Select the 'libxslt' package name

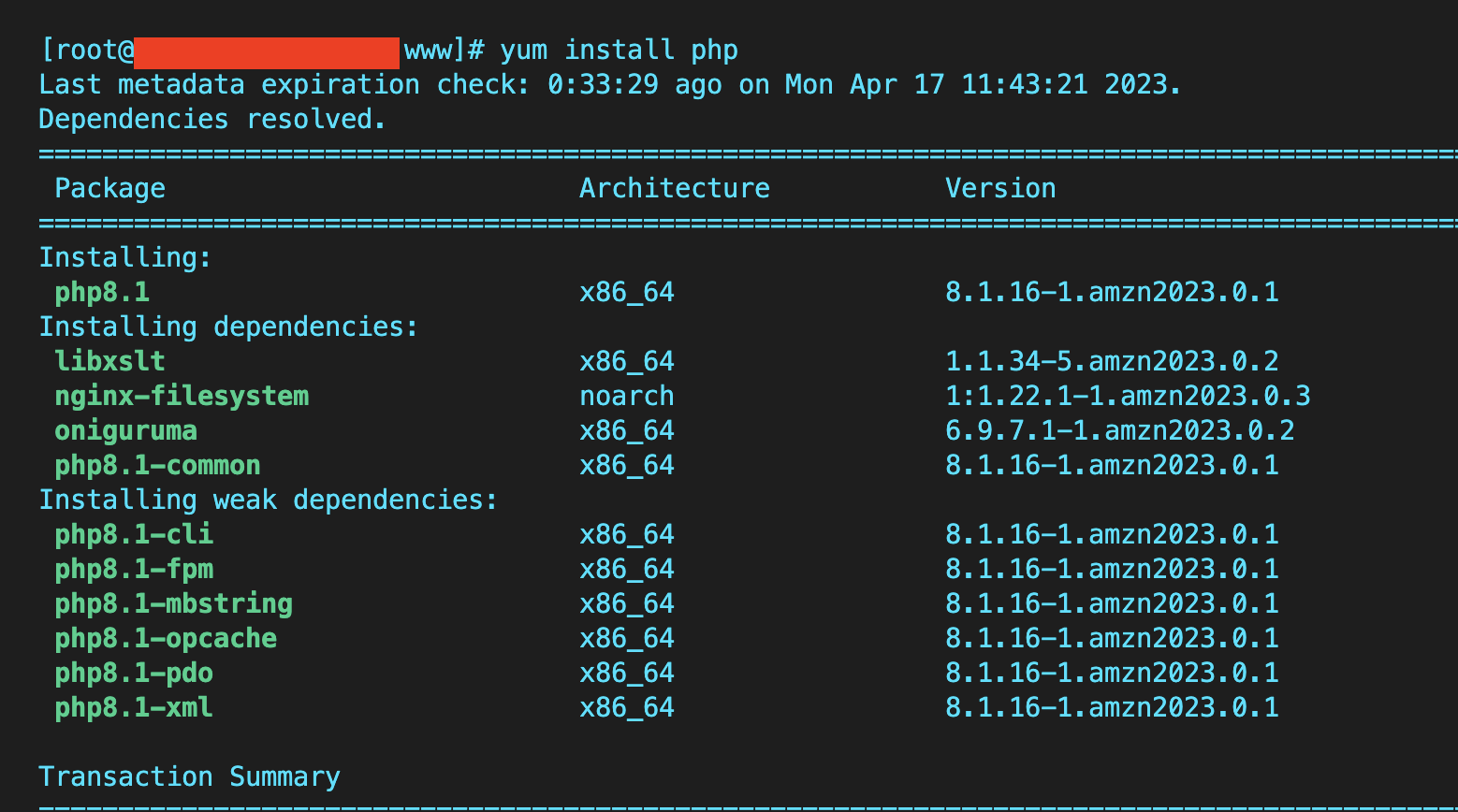109,361
